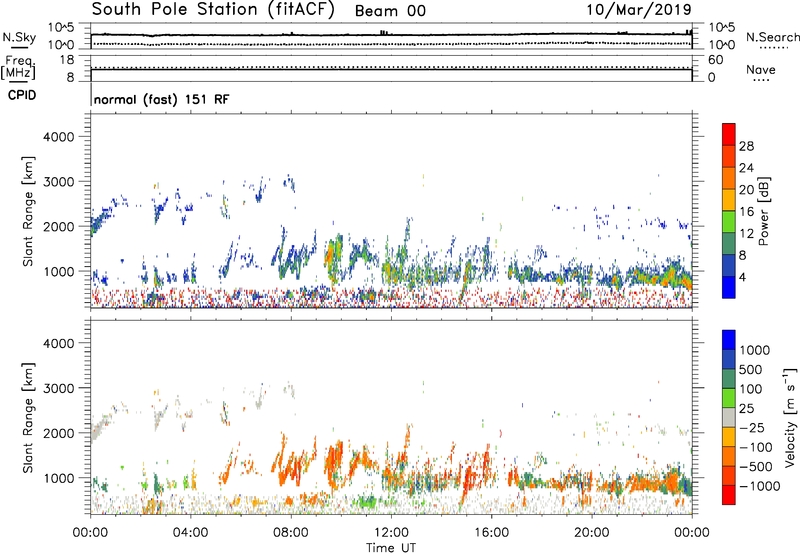Click the '28' tick on the power colorbar

pos(746,146)
